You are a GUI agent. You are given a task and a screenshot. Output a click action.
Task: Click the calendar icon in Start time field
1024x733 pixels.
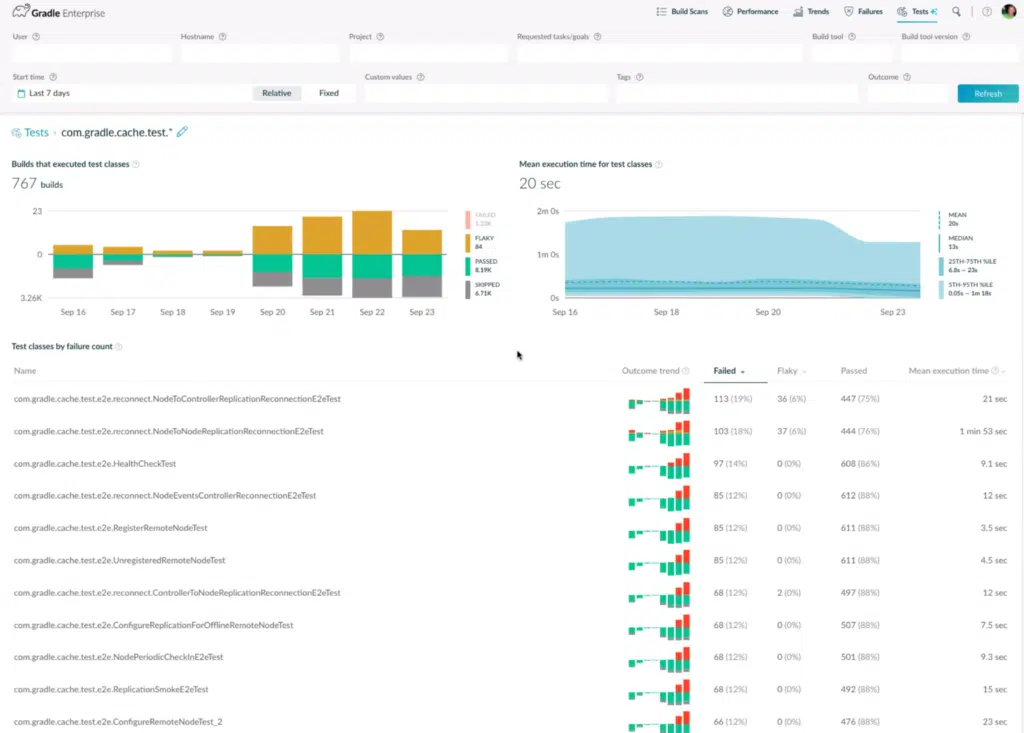[21, 93]
